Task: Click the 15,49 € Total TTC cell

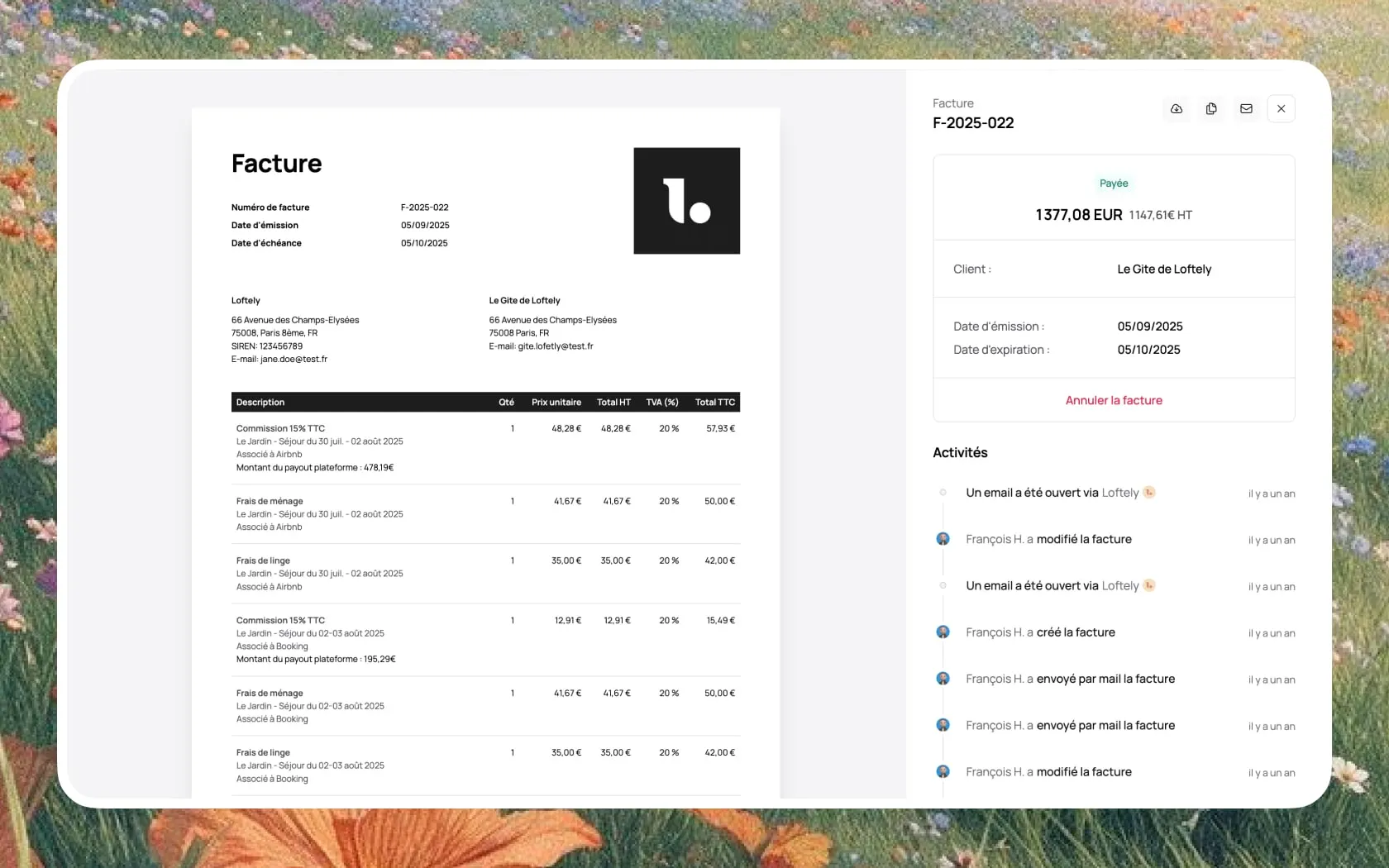Action: point(720,621)
